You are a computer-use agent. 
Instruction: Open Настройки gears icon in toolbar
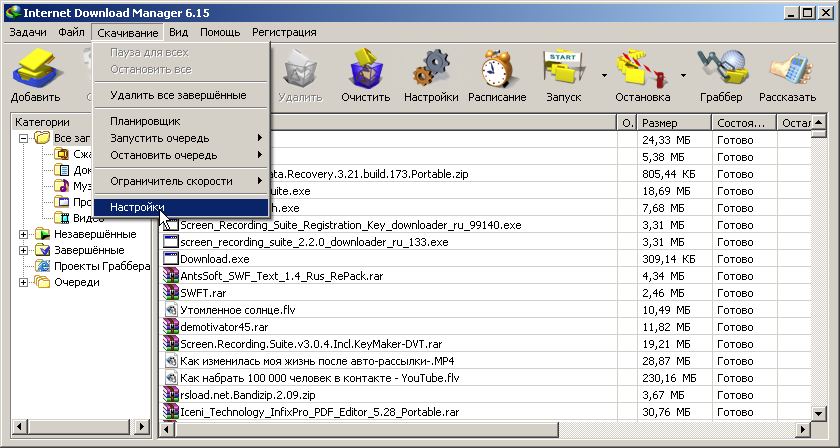click(x=431, y=68)
